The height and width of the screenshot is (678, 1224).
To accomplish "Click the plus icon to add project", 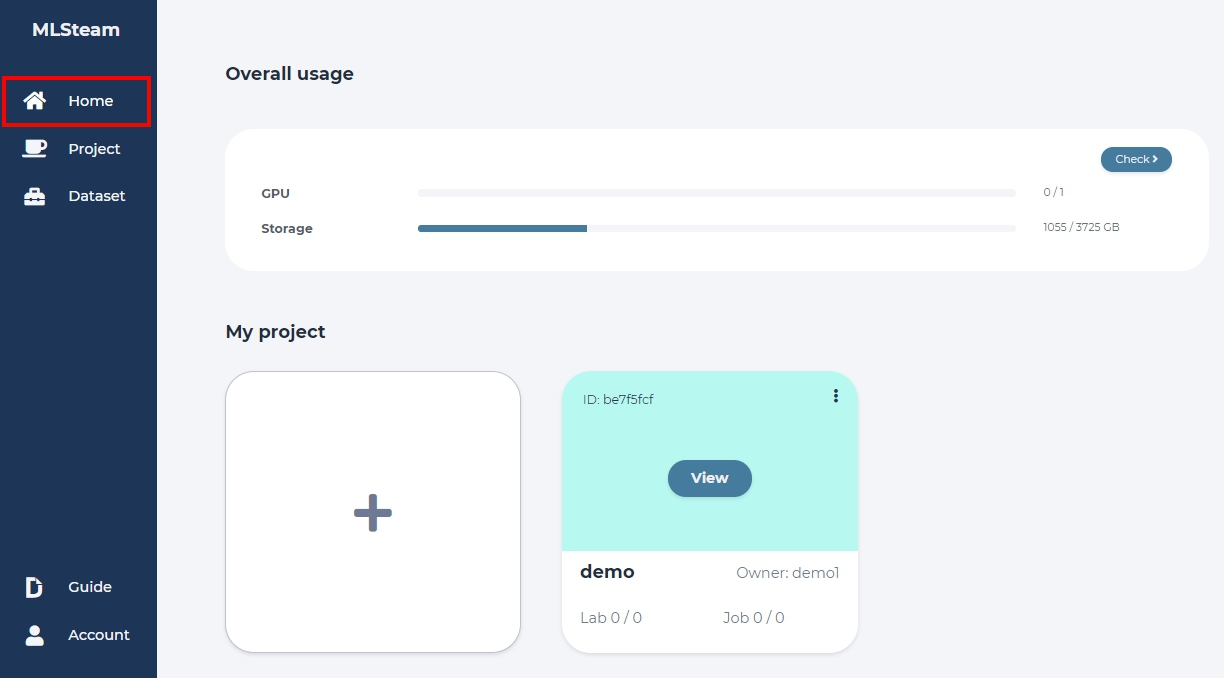I will pos(373,513).
